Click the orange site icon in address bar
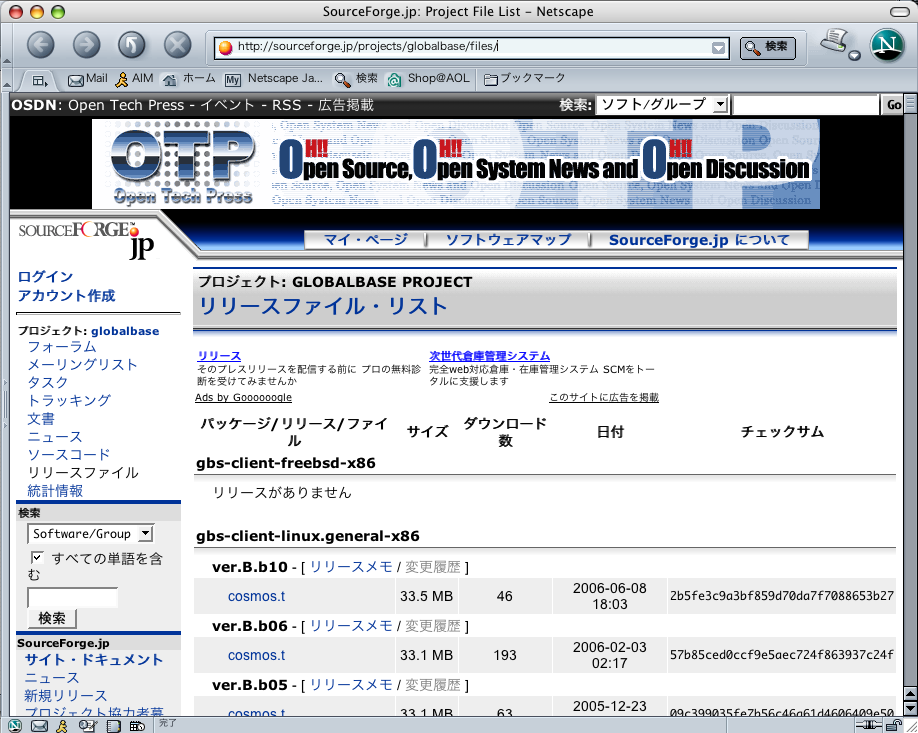The image size is (918, 733). coord(225,47)
